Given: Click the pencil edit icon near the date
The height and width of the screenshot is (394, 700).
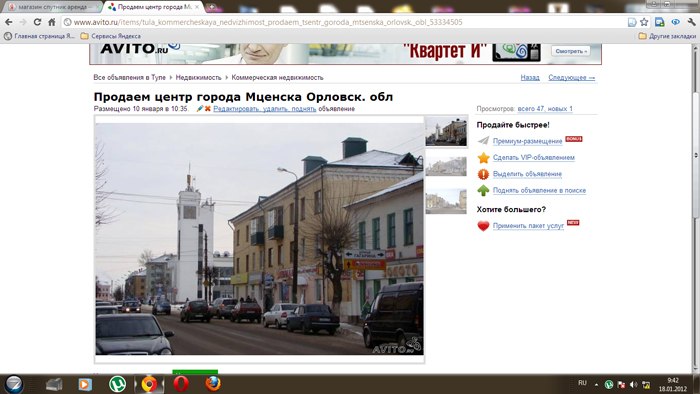Looking at the screenshot, I should click(x=200, y=108).
